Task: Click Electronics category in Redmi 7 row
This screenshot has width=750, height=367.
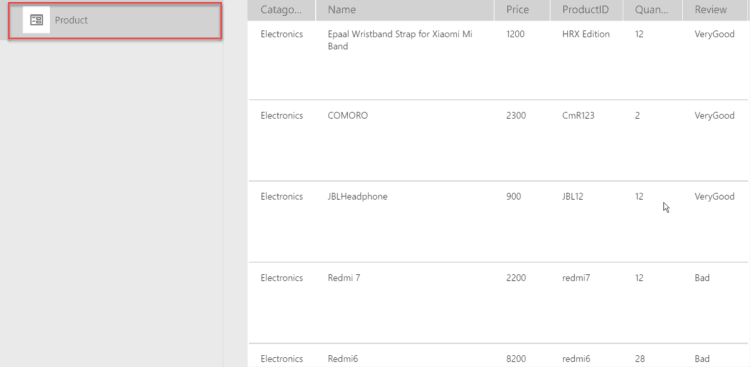Action: [x=282, y=278]
